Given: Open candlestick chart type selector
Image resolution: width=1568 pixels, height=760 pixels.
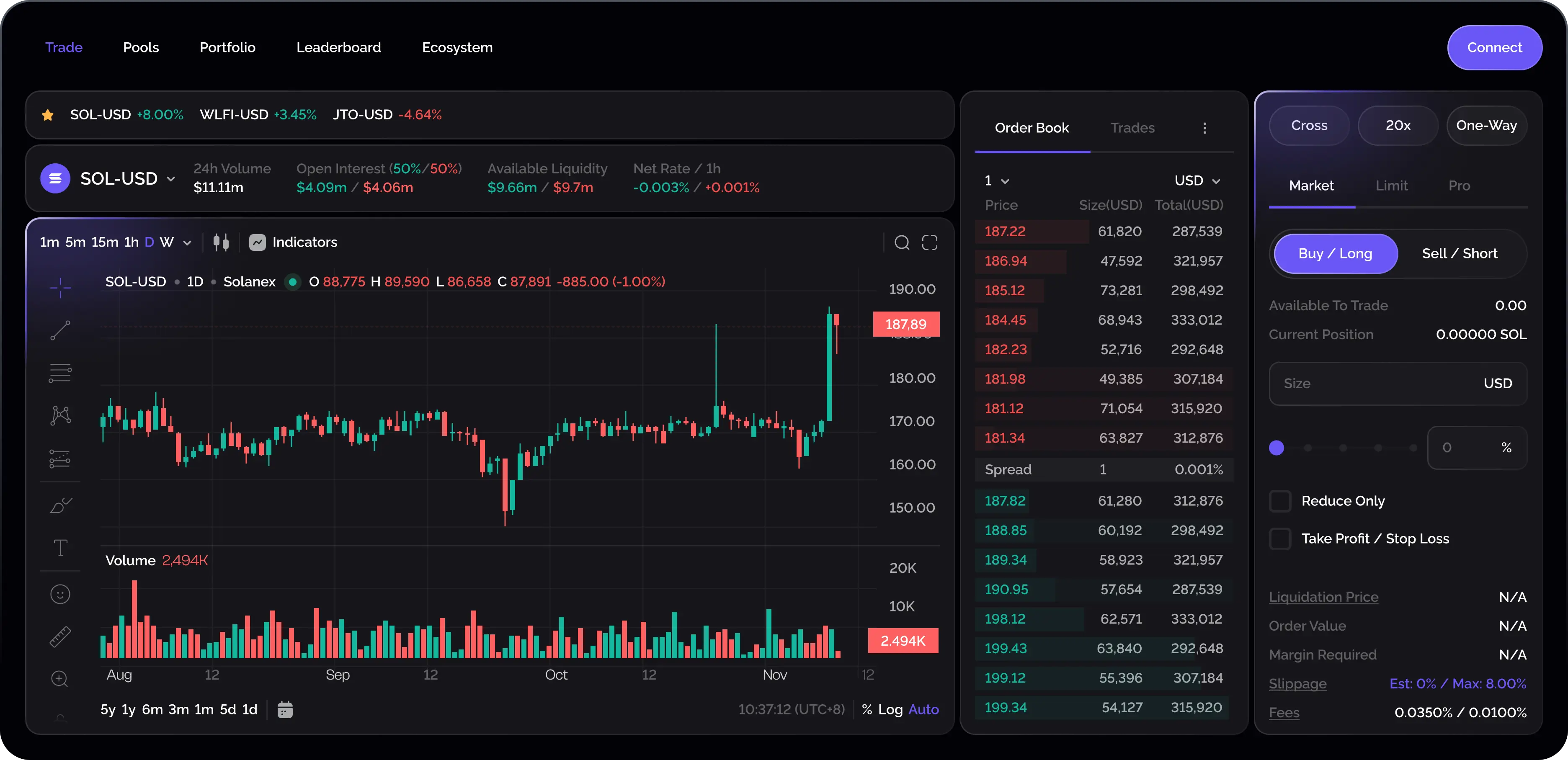Looking at the screenshot, I should point(221,242).
